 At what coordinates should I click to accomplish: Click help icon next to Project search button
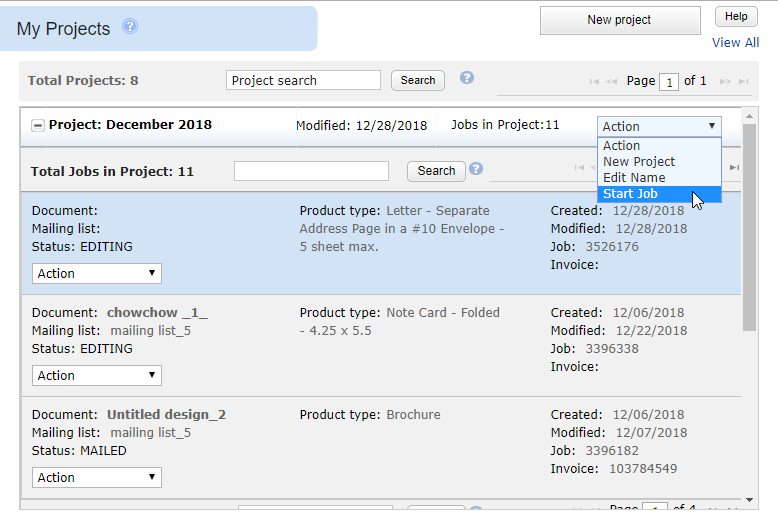point(466,78)
